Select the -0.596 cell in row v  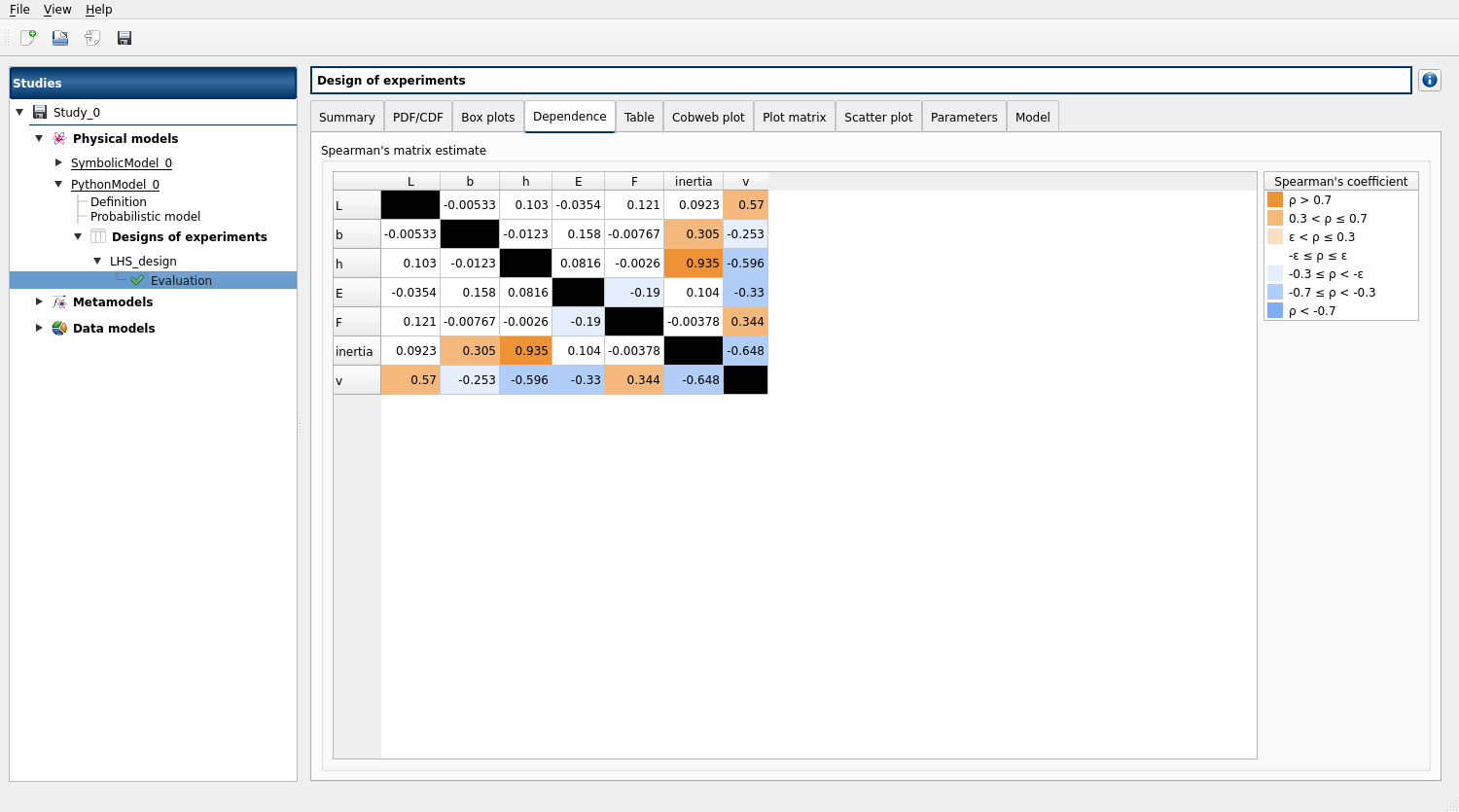(x=526, y=379)
